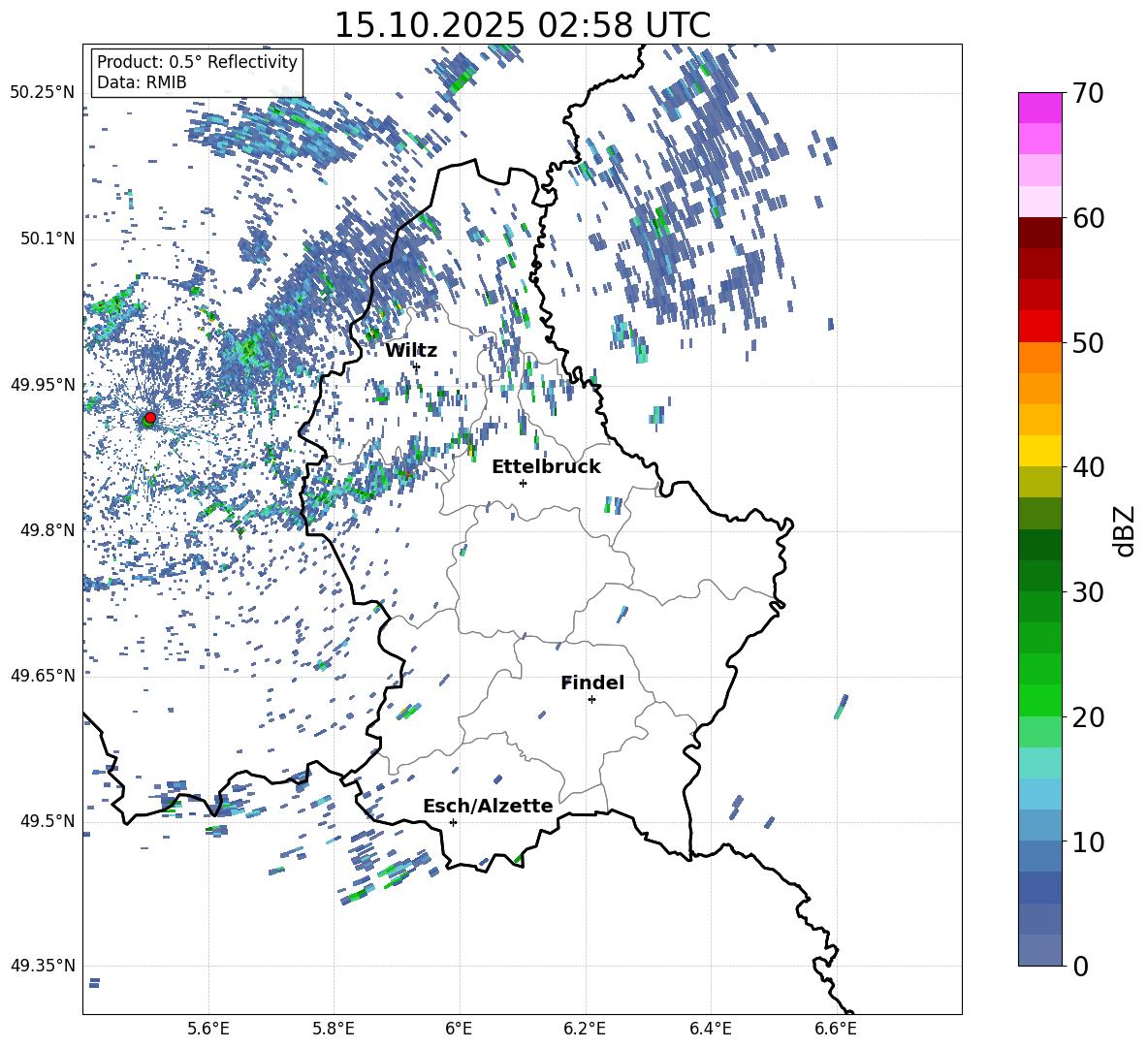The width and height of the screenshot is (1148, 1048).
Task: Click the dark maroon swatch below 60
Action: pyautogui.click(x=1040, y=233)
